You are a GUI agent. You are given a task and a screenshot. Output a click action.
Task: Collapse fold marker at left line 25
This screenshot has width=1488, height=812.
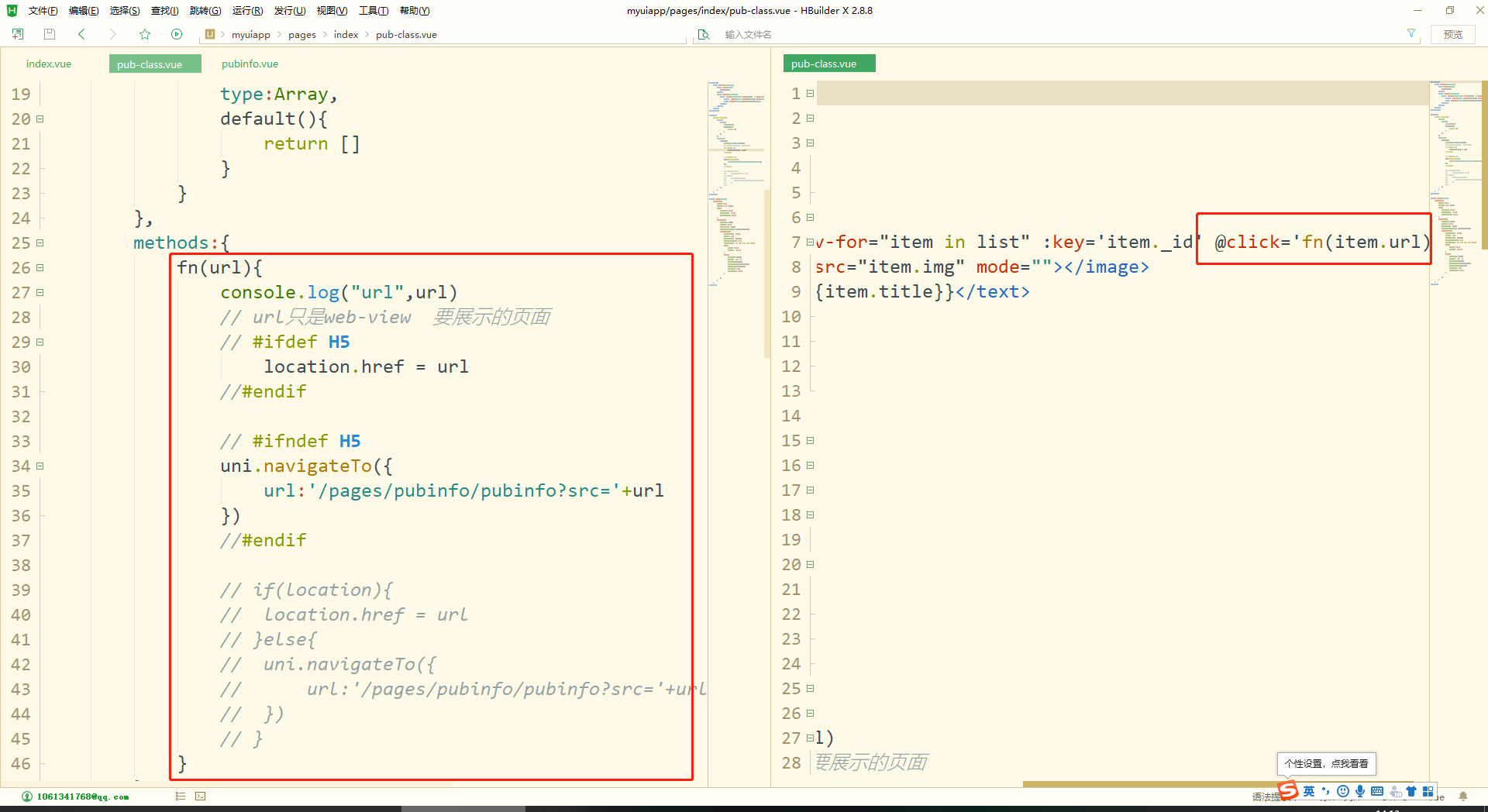[40, 243]
